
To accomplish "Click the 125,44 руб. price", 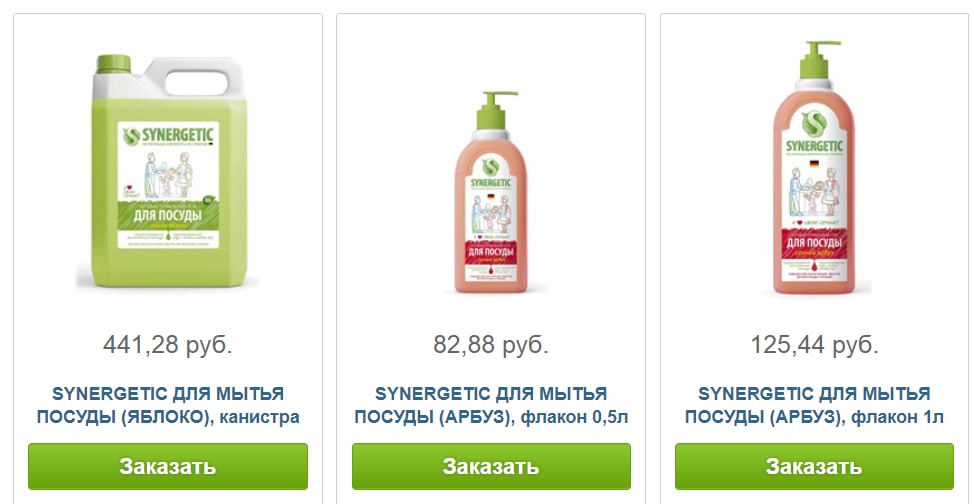I will pyautogui.click(x=814, y=344).
